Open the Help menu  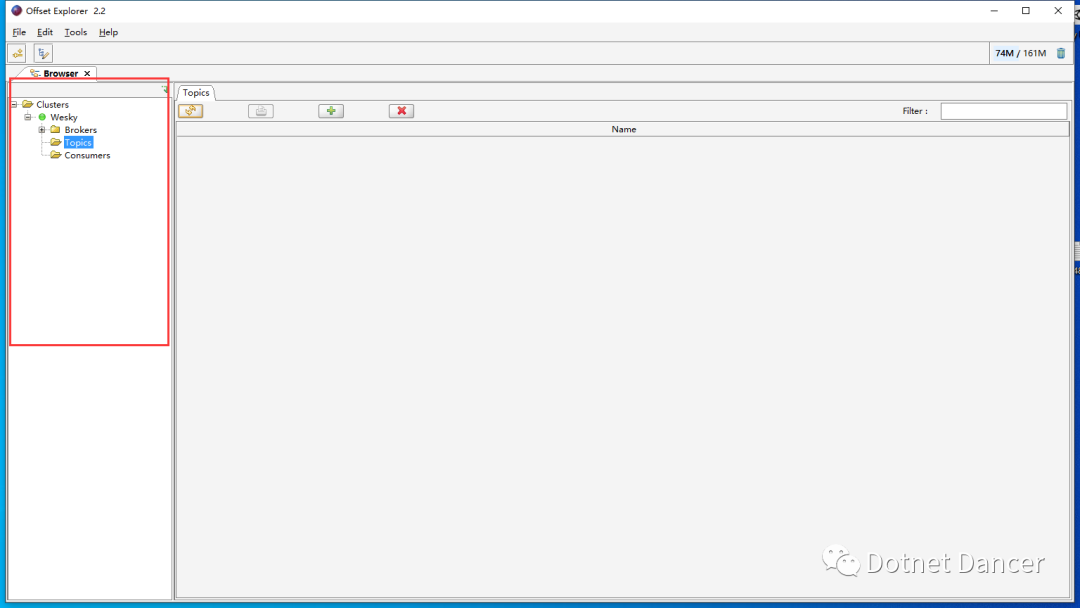coord(108,32)
